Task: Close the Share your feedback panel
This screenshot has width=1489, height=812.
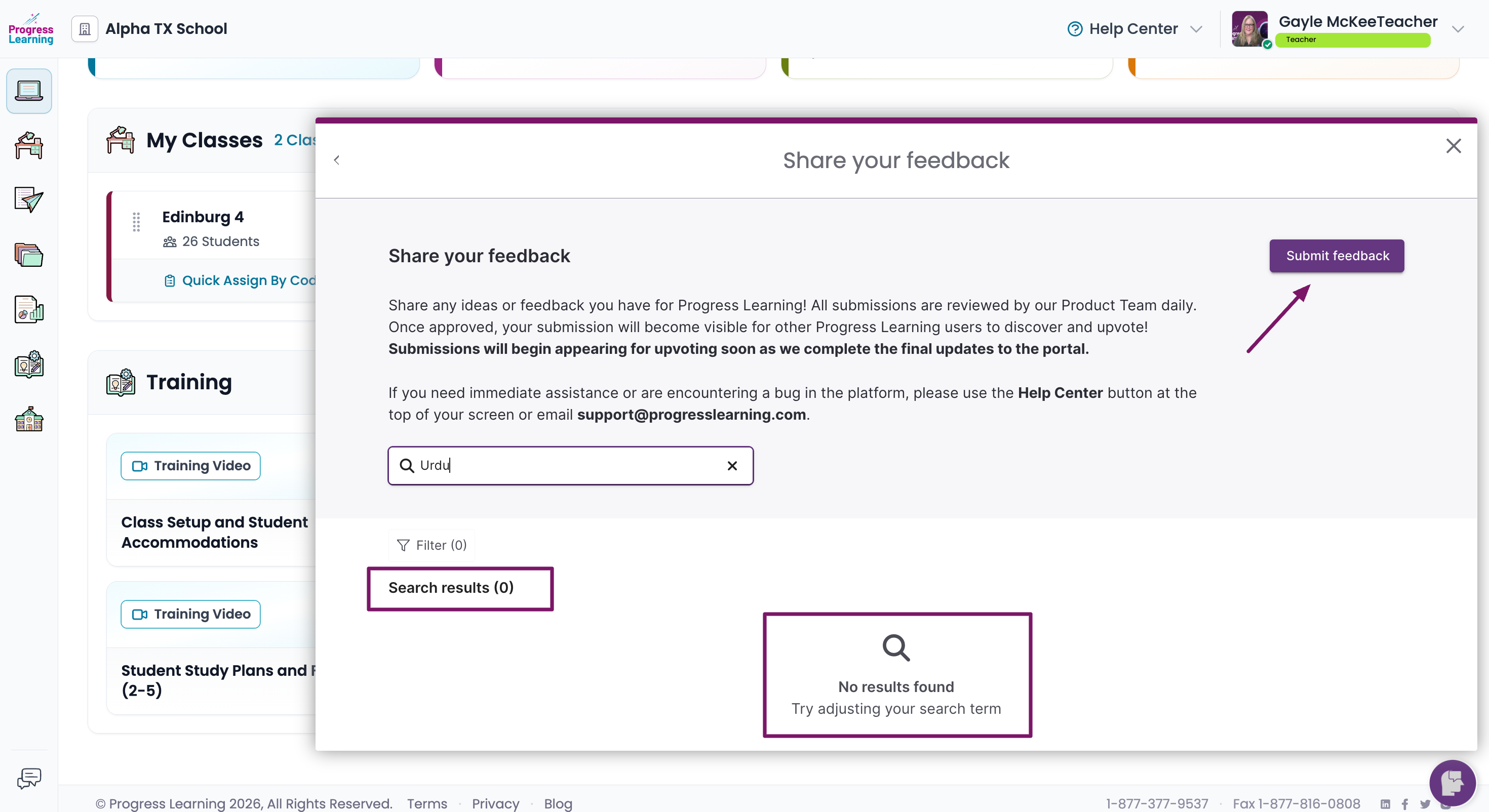Action: click(1453, 146)
